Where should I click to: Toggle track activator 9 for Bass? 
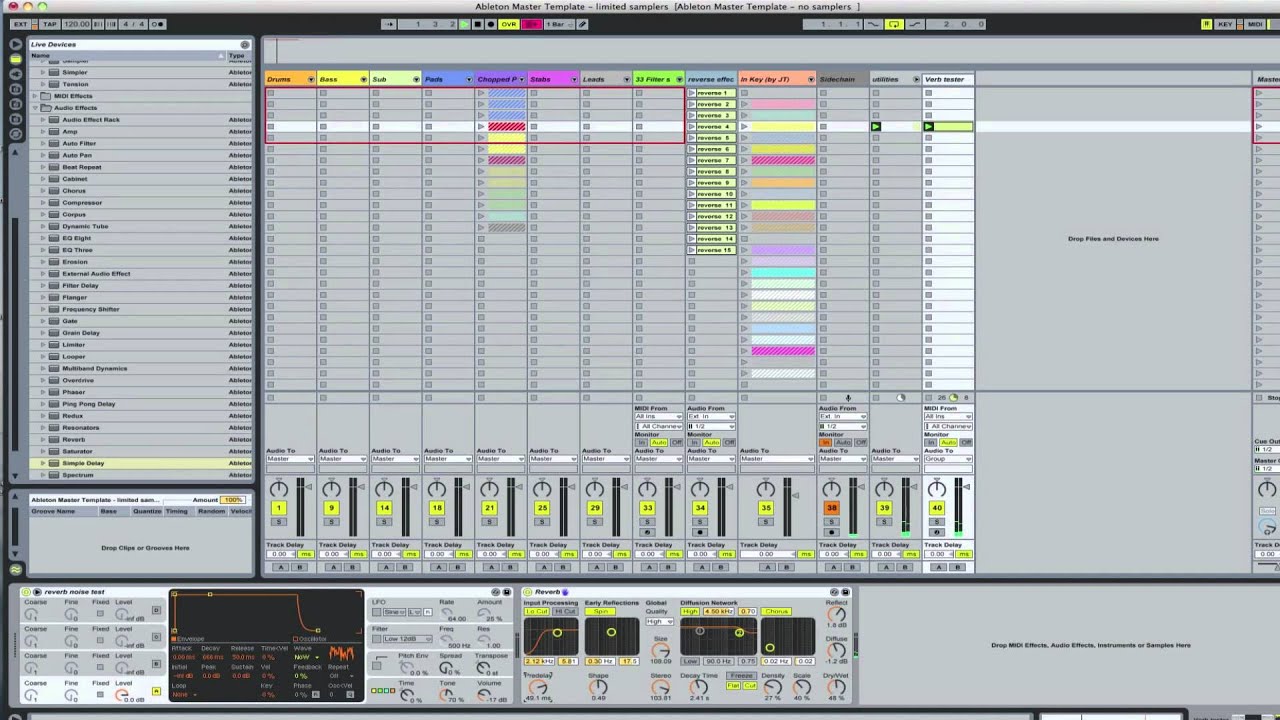click(331, 508)
